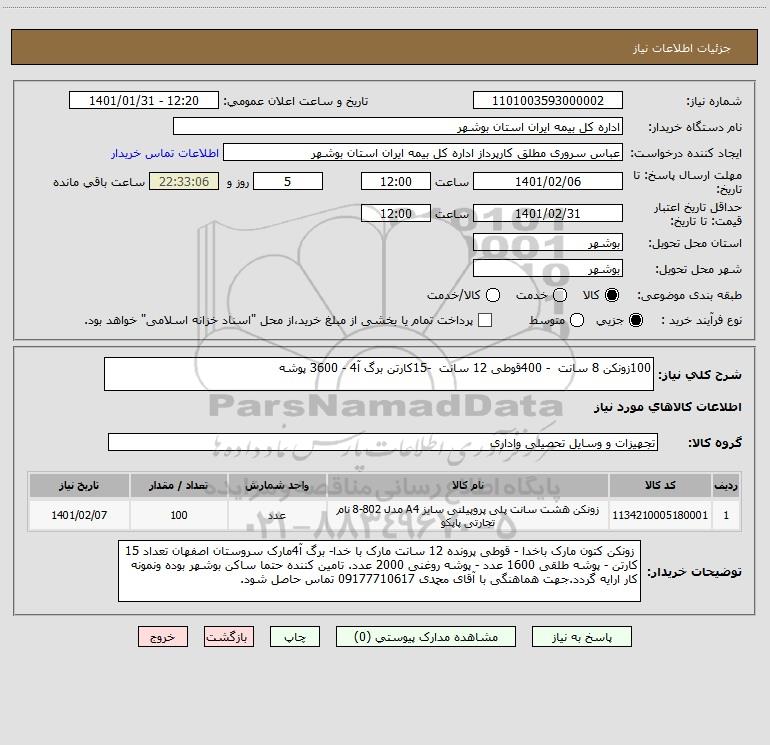
Task: Click the بازگشت back button
Action: coord(229,637)
